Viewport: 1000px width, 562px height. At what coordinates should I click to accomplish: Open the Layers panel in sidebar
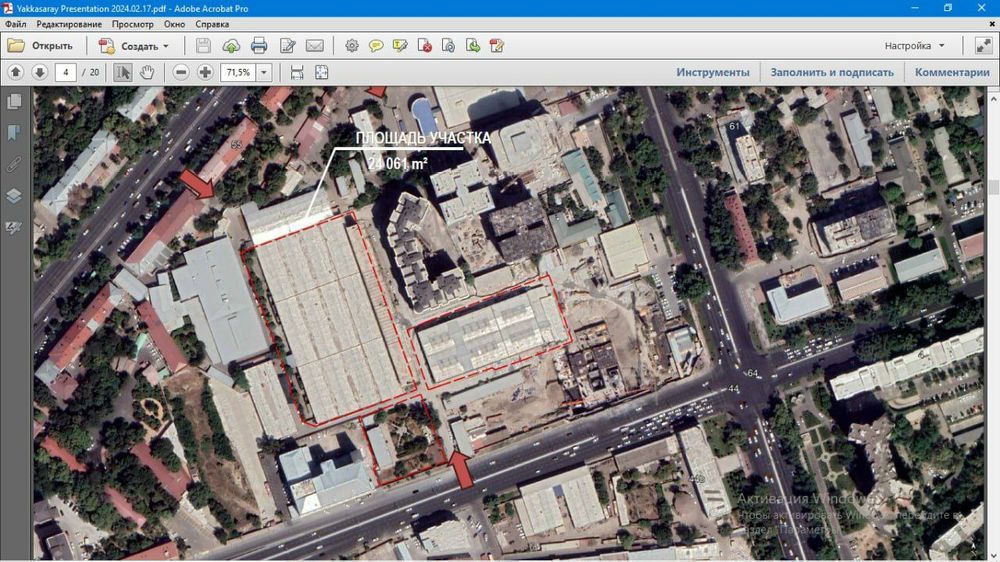coord(14,196)
